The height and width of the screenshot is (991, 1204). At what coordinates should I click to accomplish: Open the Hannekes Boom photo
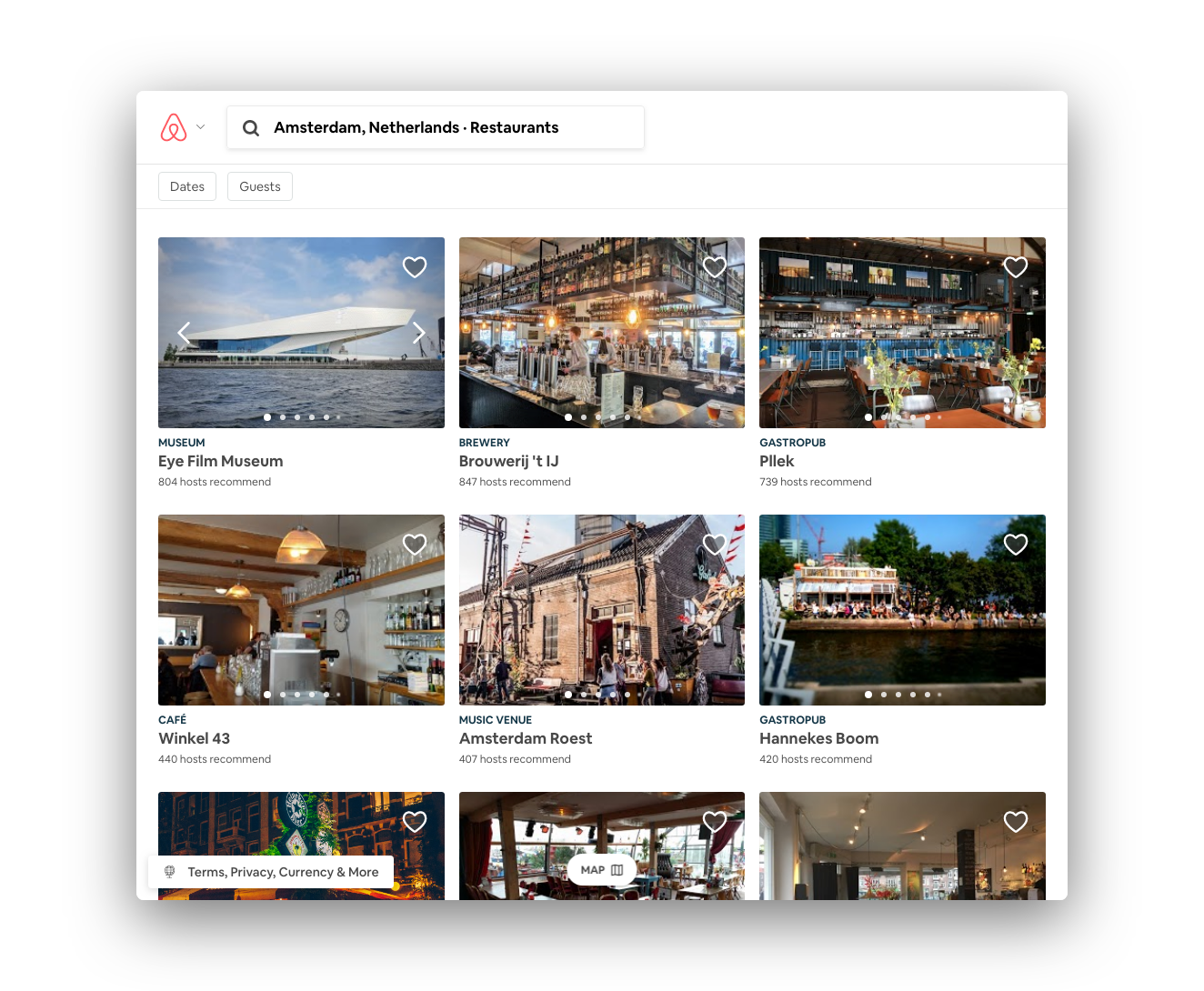[902, 610]
